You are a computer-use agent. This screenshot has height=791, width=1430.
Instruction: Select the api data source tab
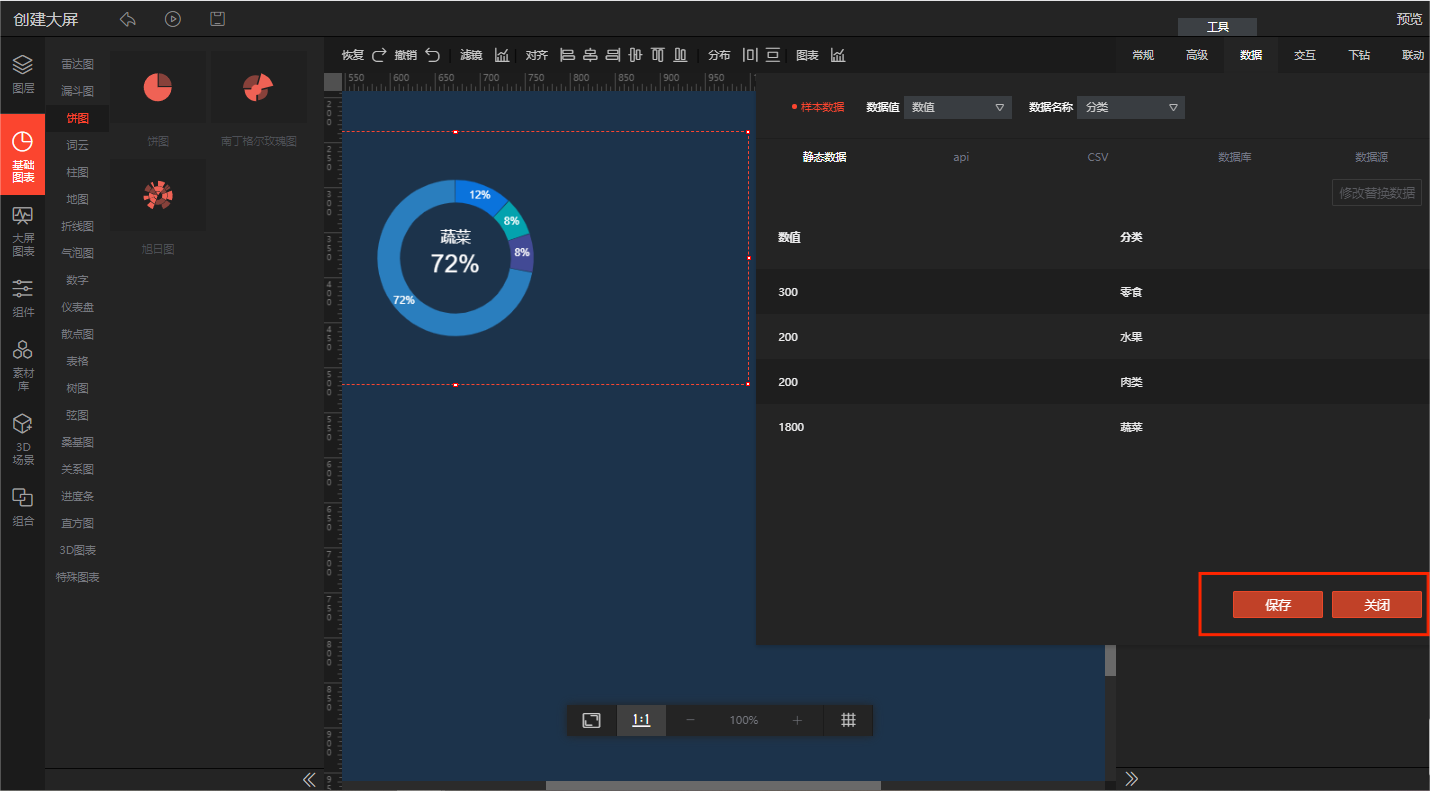[961, 157]
